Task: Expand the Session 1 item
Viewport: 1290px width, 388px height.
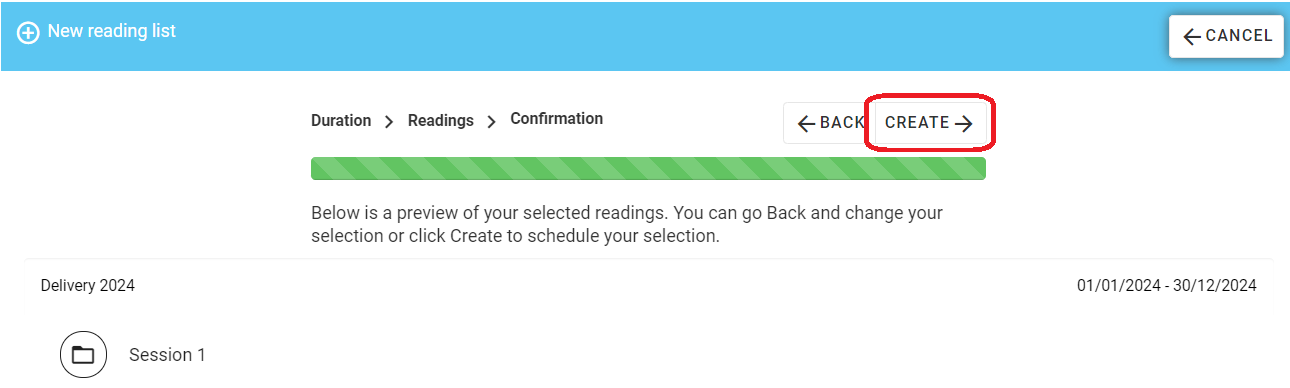Action: tap(167, 355)
